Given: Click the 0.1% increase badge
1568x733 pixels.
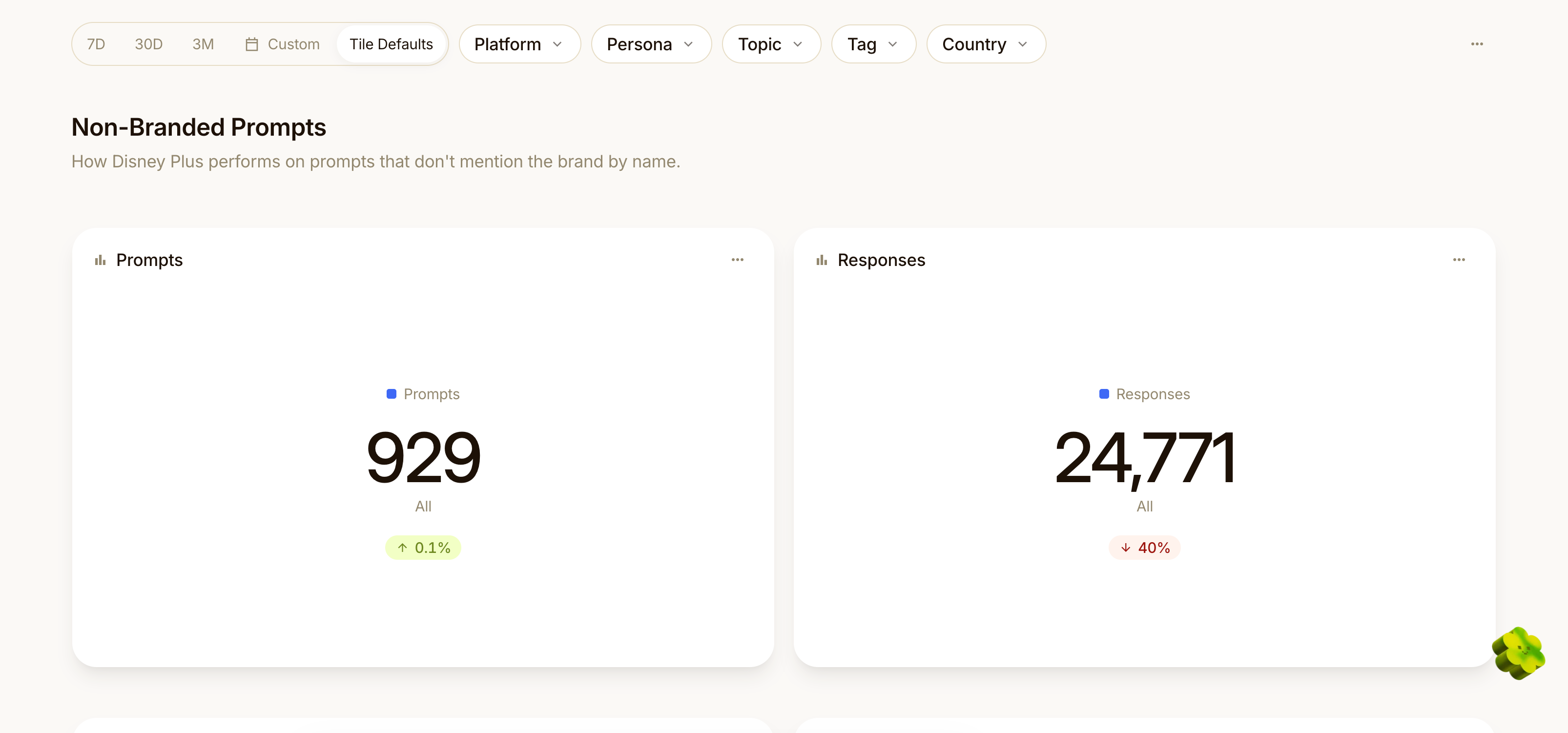Looking at the screenshot, I should (x=423, y=548).
